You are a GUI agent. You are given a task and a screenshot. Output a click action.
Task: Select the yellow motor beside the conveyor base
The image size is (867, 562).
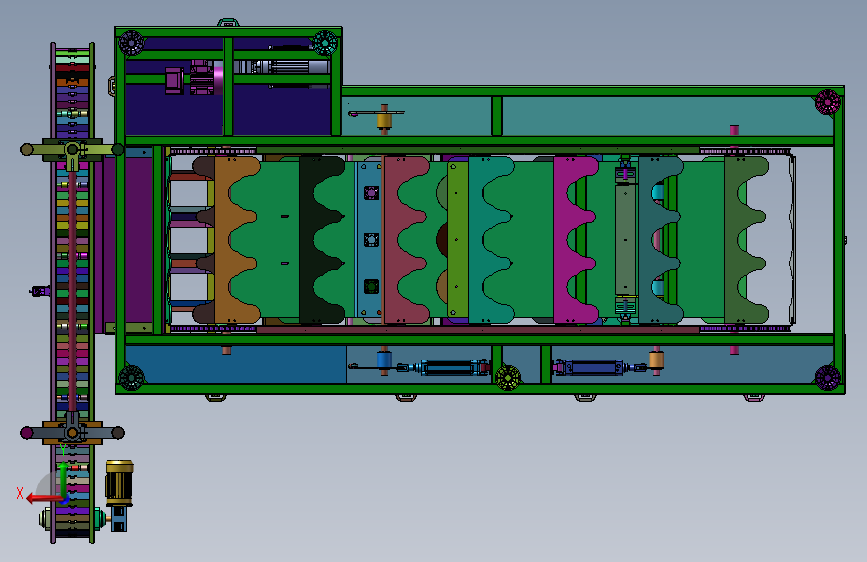[119, 483]
